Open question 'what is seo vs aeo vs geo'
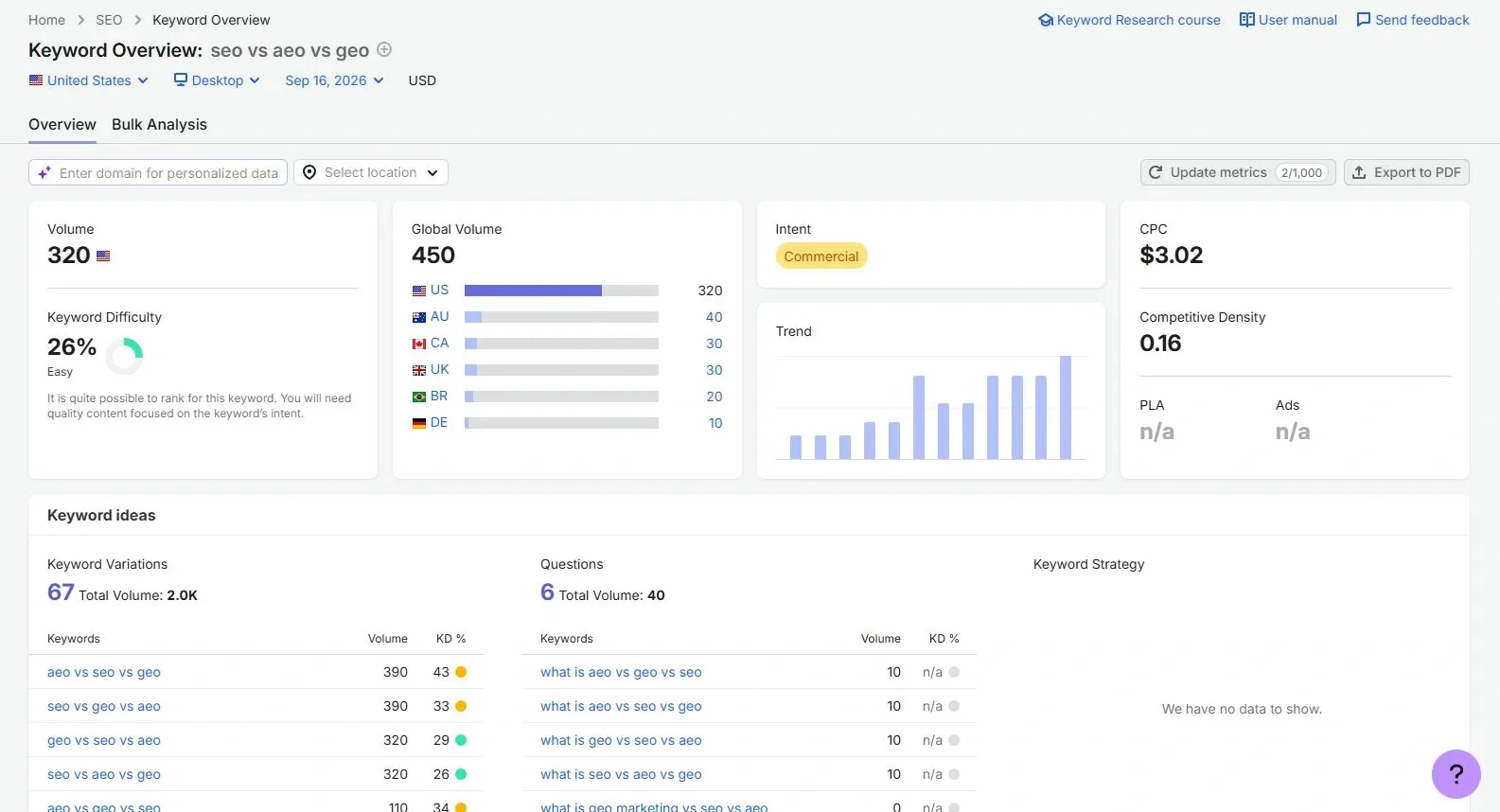 point(621,774)
